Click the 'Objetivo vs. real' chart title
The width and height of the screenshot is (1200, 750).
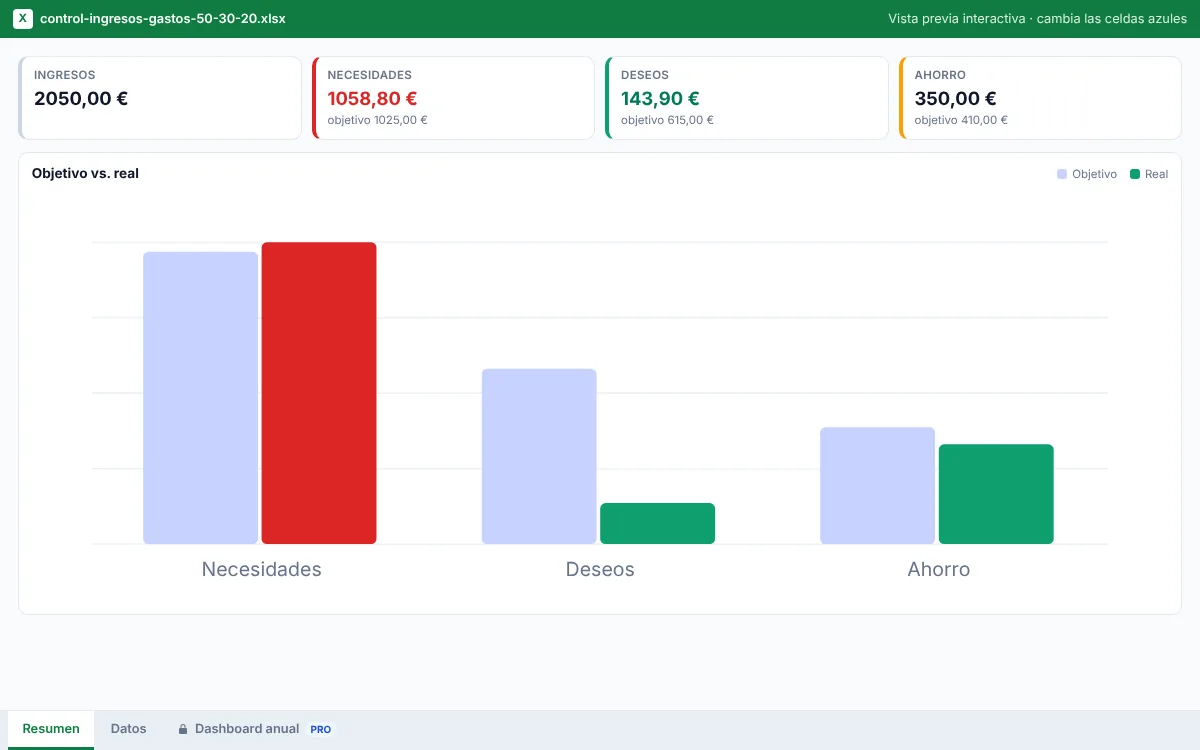pyautogui.click(x=85, y=174)
